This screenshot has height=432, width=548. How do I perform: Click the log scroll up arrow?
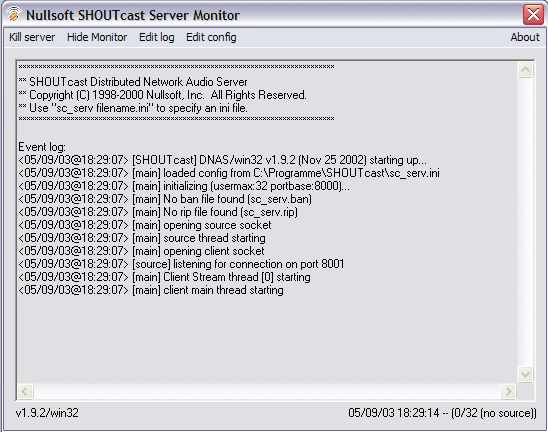coord(525,70)
